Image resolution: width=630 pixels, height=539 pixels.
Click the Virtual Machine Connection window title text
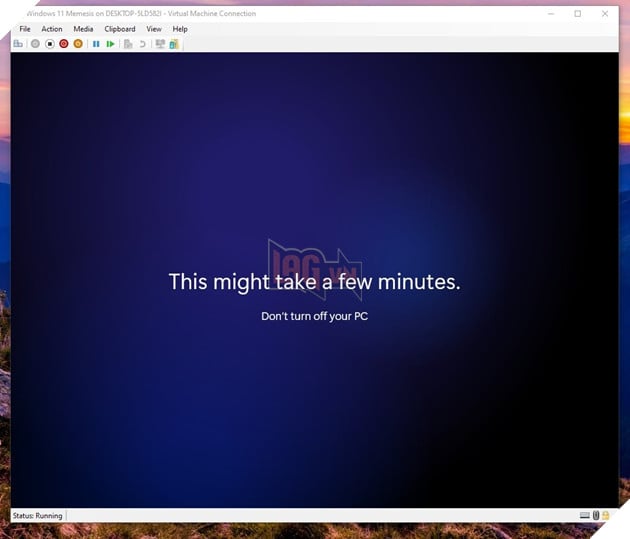click(141, 13)
